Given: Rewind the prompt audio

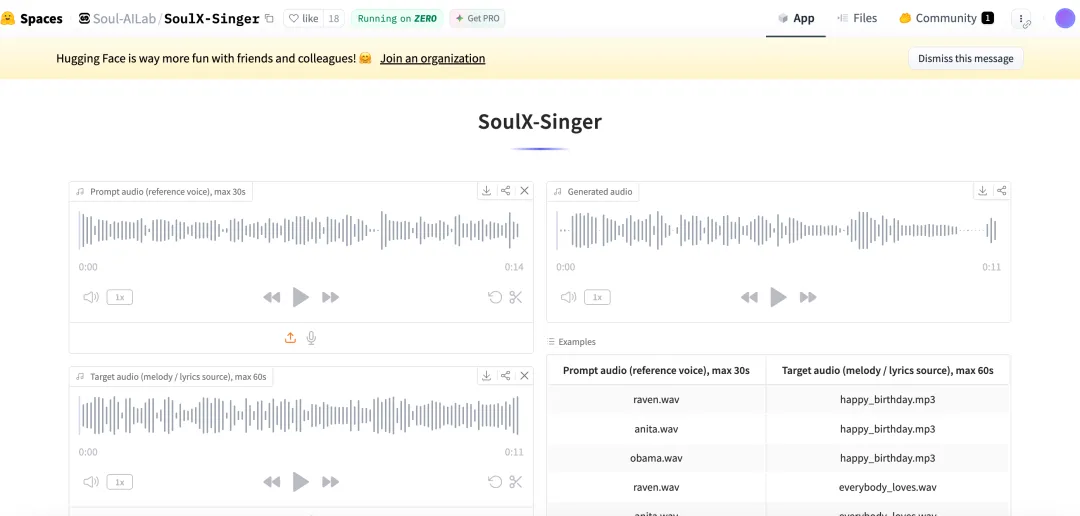Looking at the screenshot, I should 271,297.
